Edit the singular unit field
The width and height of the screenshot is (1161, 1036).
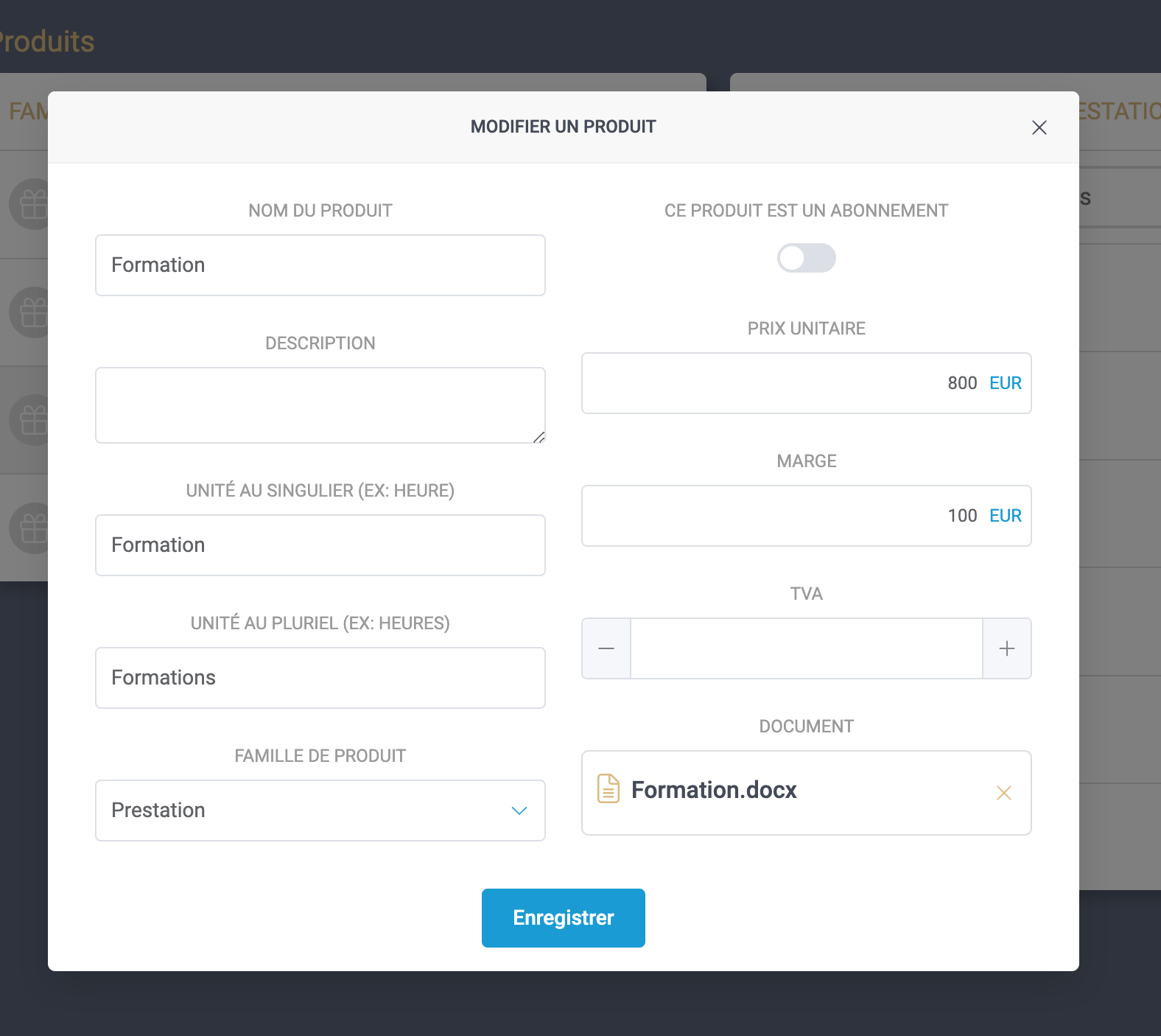coord(320,545)
